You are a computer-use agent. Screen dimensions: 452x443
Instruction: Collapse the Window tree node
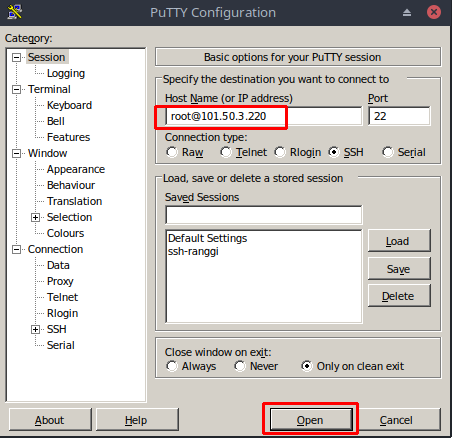(x=16, y=153)
